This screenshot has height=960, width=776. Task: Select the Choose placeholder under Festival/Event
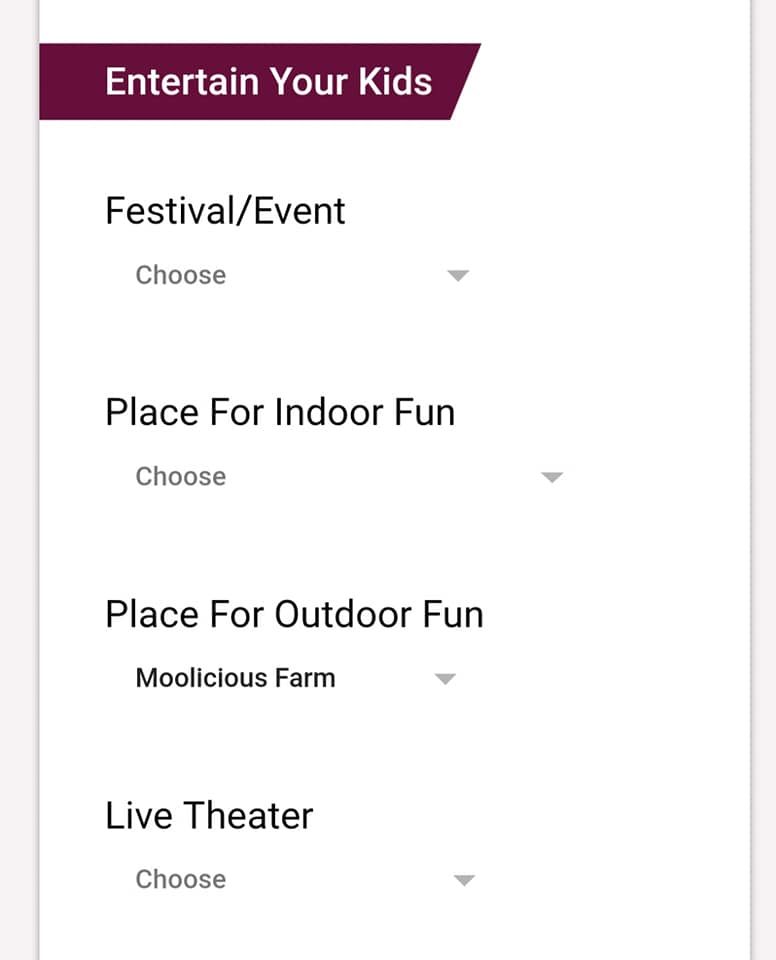181,275
